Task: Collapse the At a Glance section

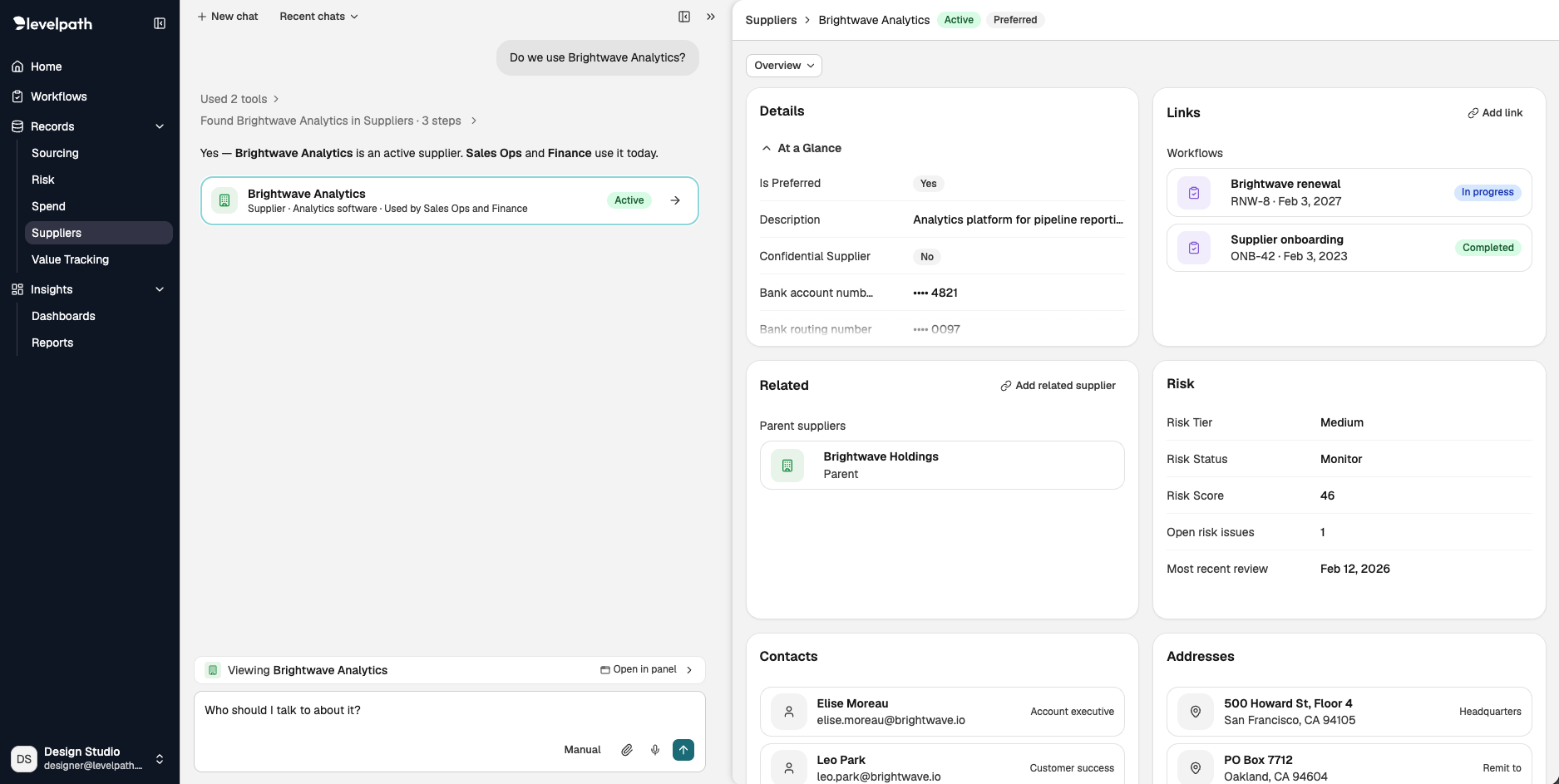Action: 801,148
